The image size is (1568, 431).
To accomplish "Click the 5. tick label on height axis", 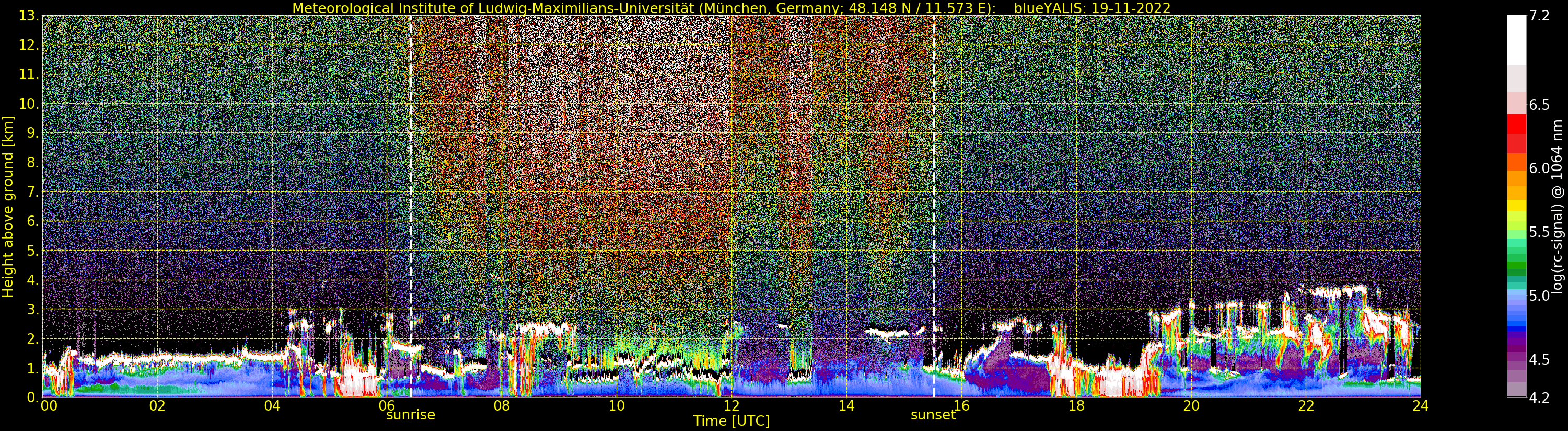I will coord(33,251).
